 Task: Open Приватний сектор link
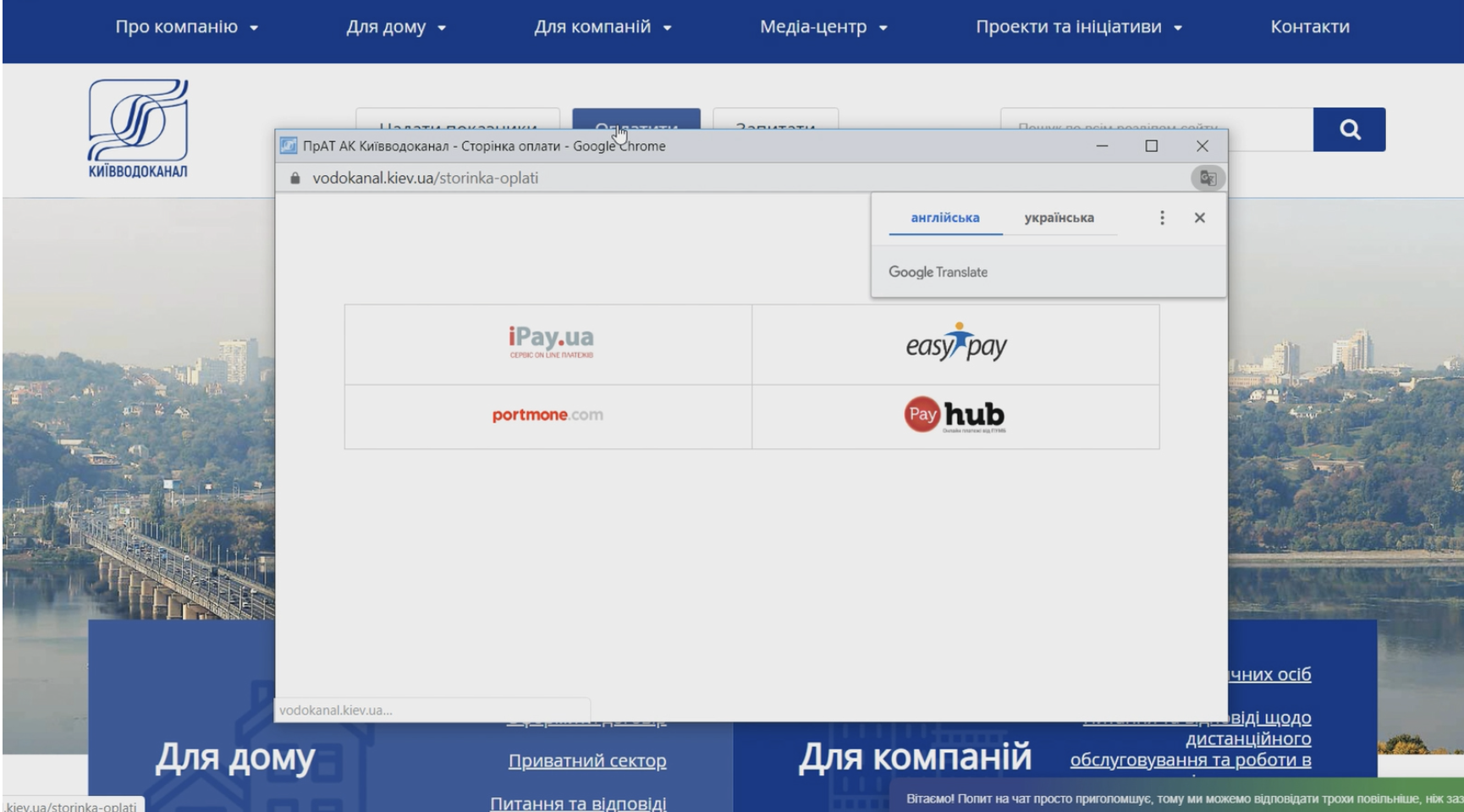587,760
